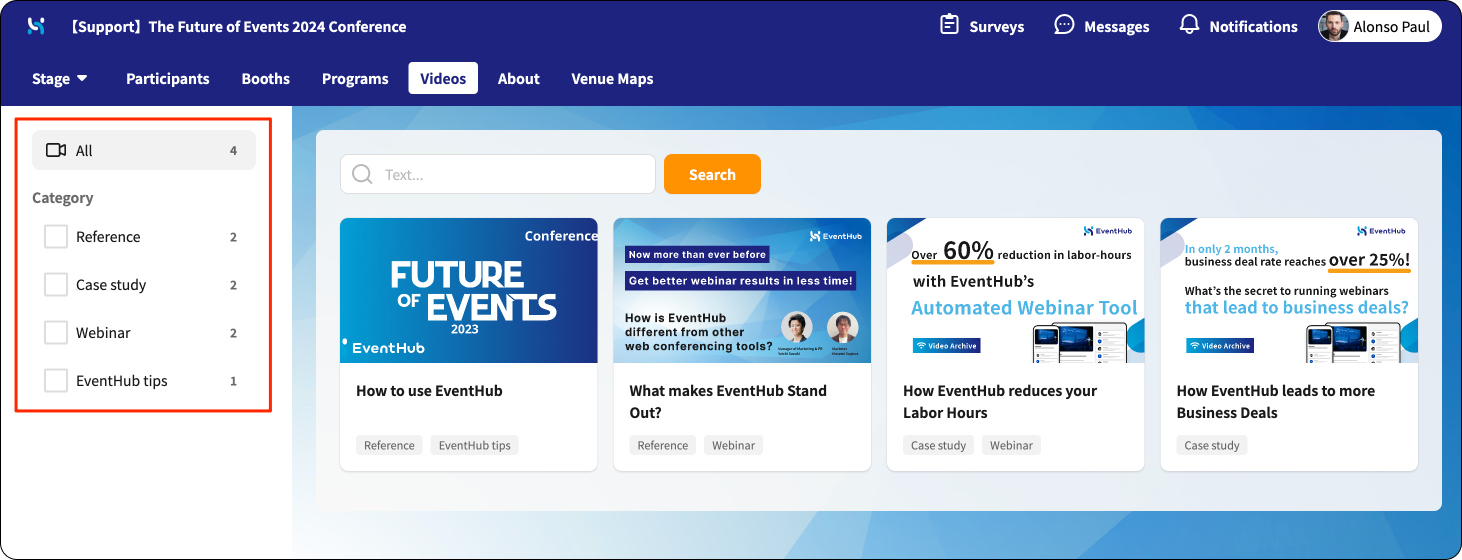Open the Surveys clipboard icon

949,25
